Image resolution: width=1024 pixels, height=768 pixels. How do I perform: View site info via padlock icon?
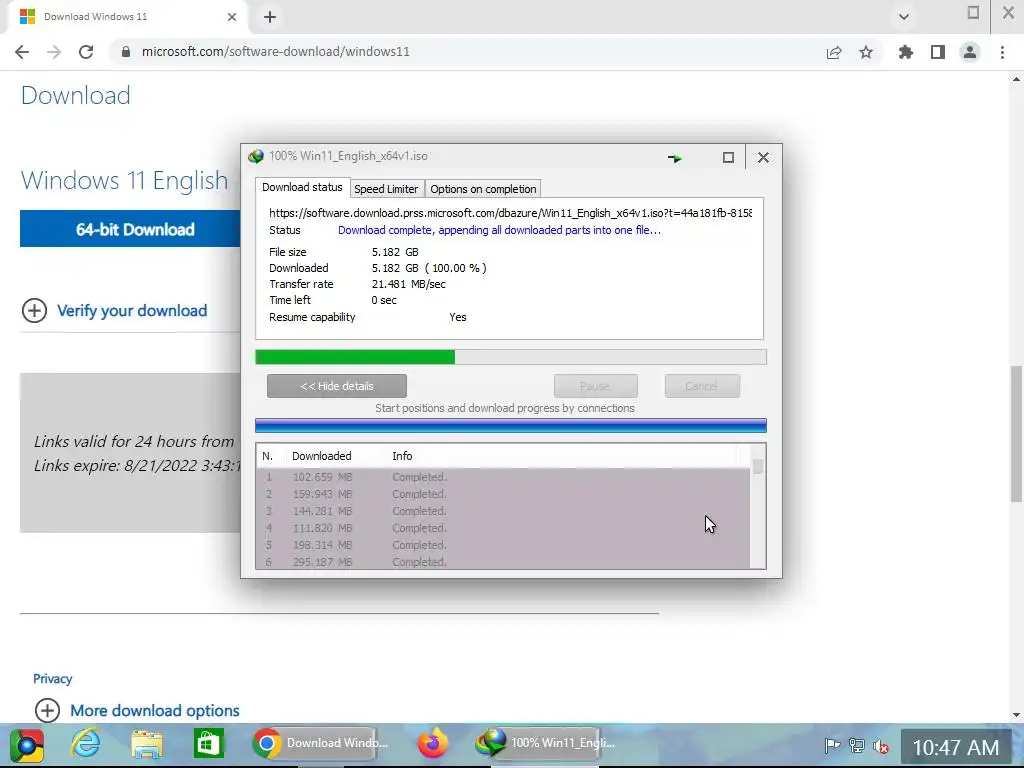click(x=126, y=52)
